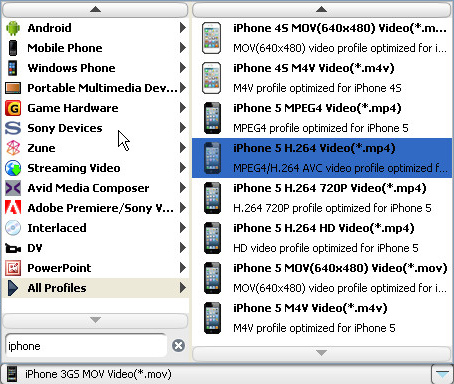Clear the iphone search text
The height and width of the screenshot is (384, 454).
click(178, 345)
